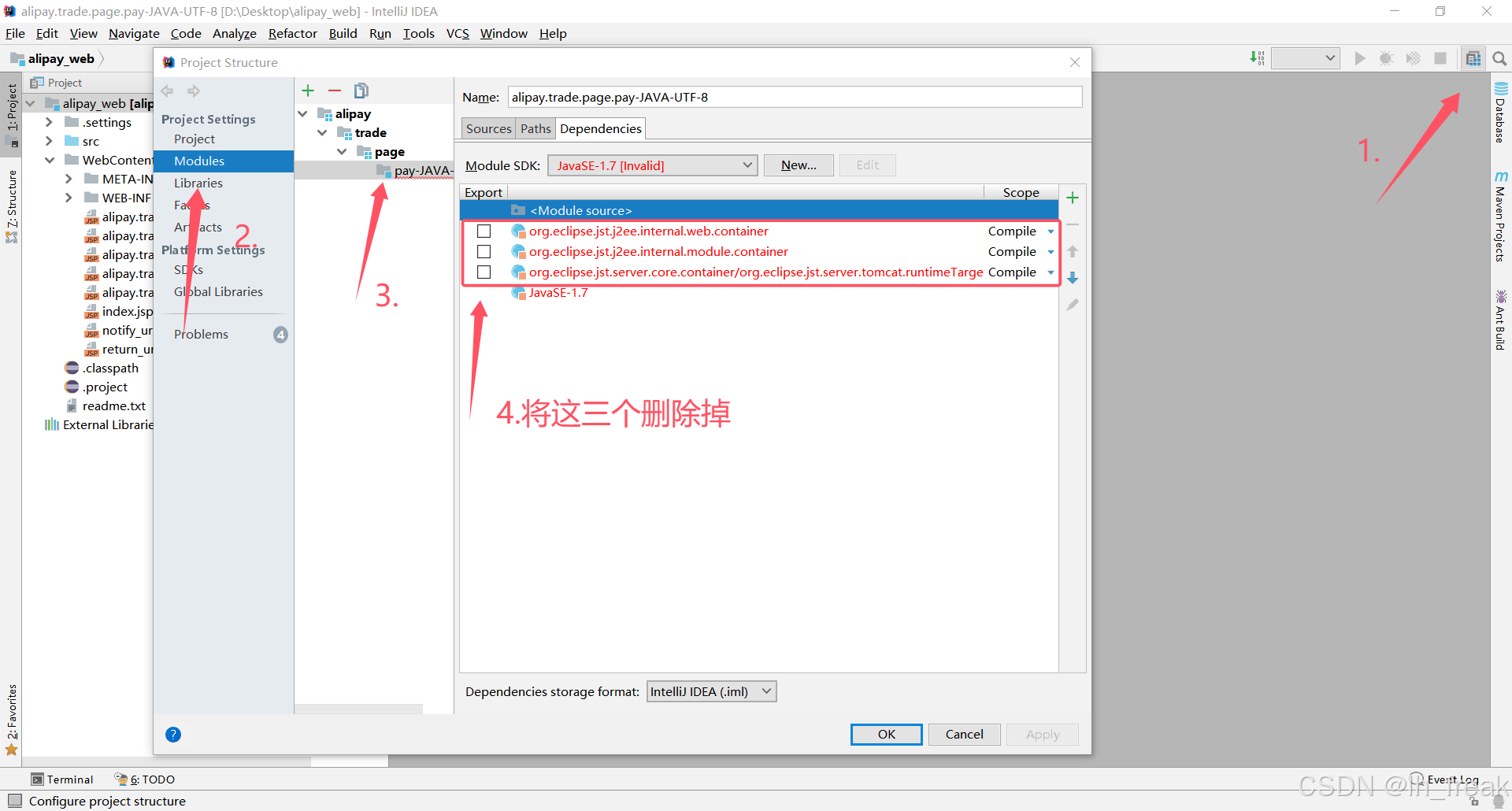Viewport: 1512px width, 811px height.
Task: Click the Make Project build icon
Action: pos(1257,58)
